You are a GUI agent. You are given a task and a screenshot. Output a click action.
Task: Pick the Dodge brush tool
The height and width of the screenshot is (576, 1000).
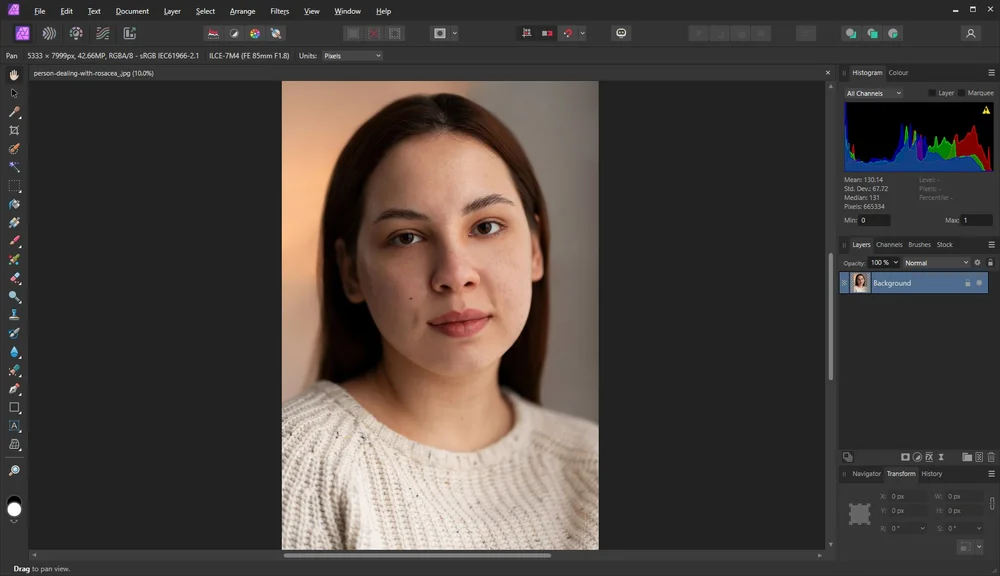(x=14, y=297)
